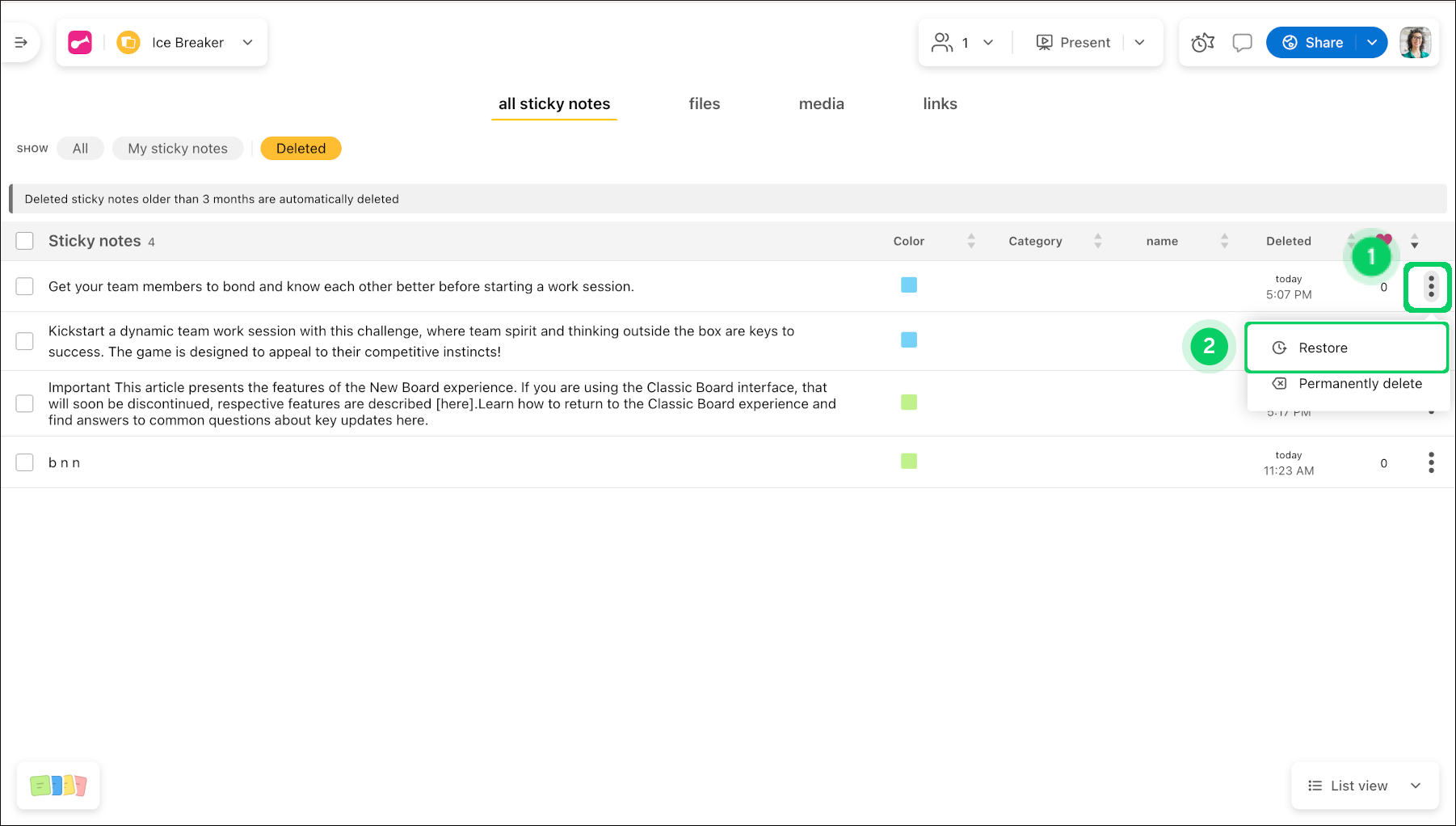The width and height of the screenshot is (1456, 826).
Task: Switch to the files tab
Action: point(704,104)
